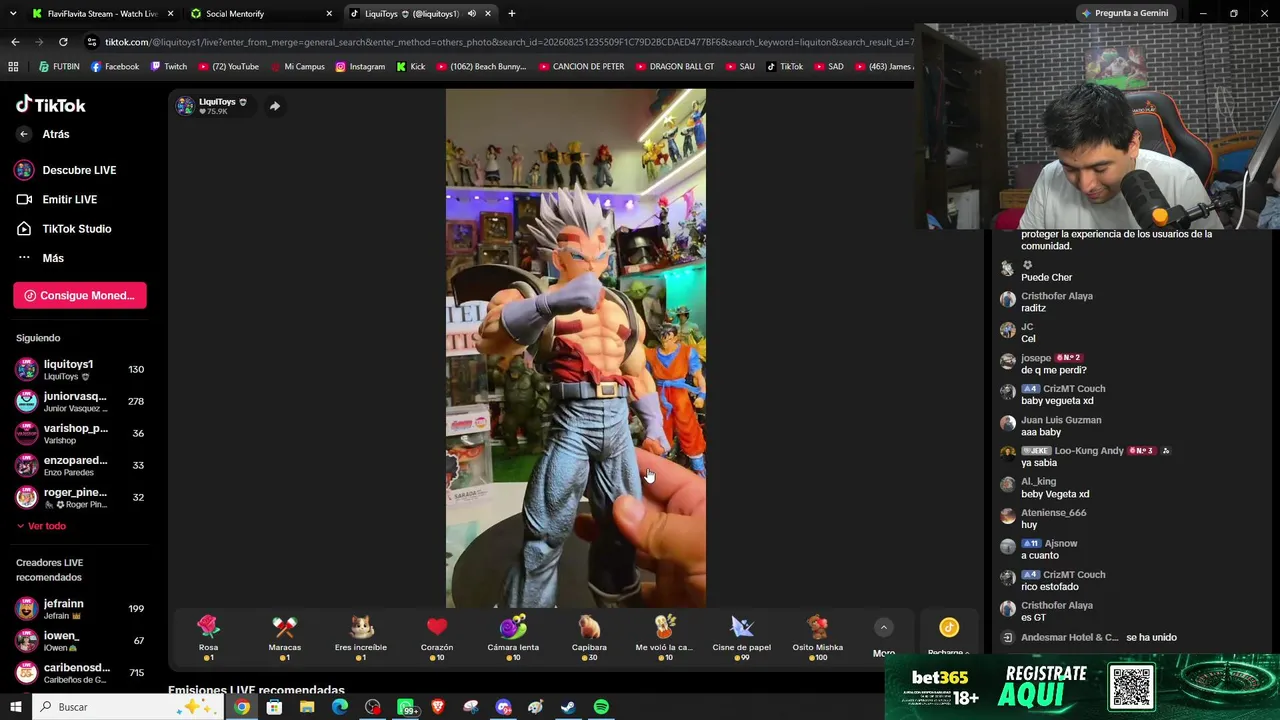Expand following list with Ver todo
Image resolution: width=1280 pixels, height=720 pixels.
pyautogui.click(x=41, y=526)
